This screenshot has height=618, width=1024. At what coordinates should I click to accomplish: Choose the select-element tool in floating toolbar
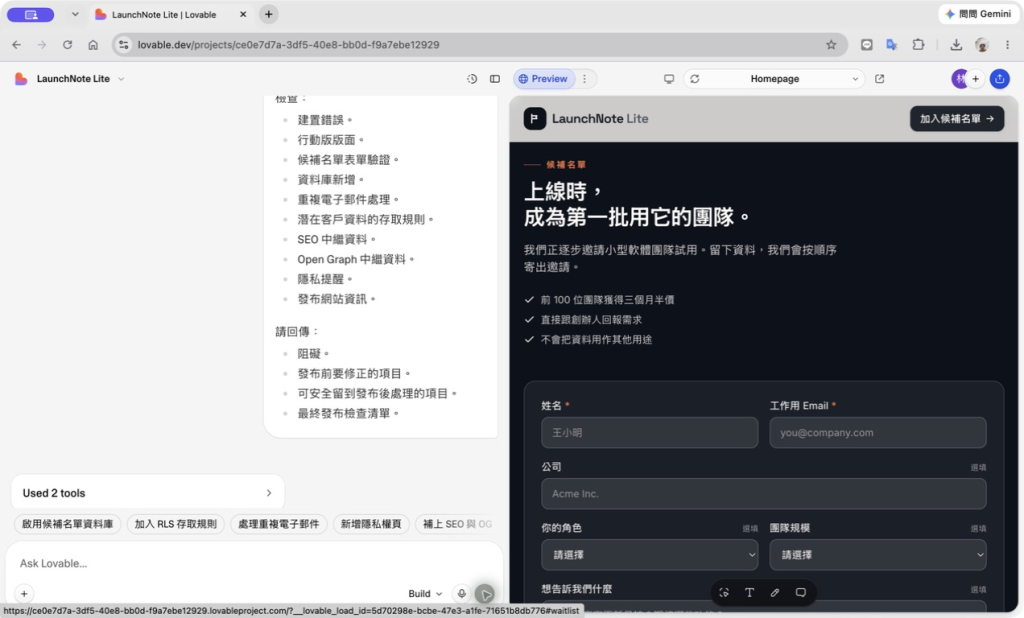pos(724,593)
